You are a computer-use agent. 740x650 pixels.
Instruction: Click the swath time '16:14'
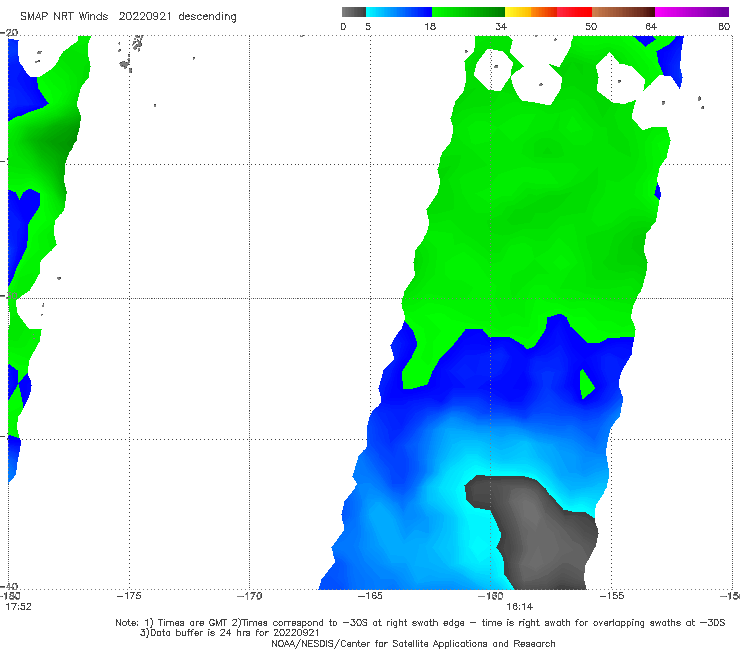pyautogui.click(x=520, y=607)
